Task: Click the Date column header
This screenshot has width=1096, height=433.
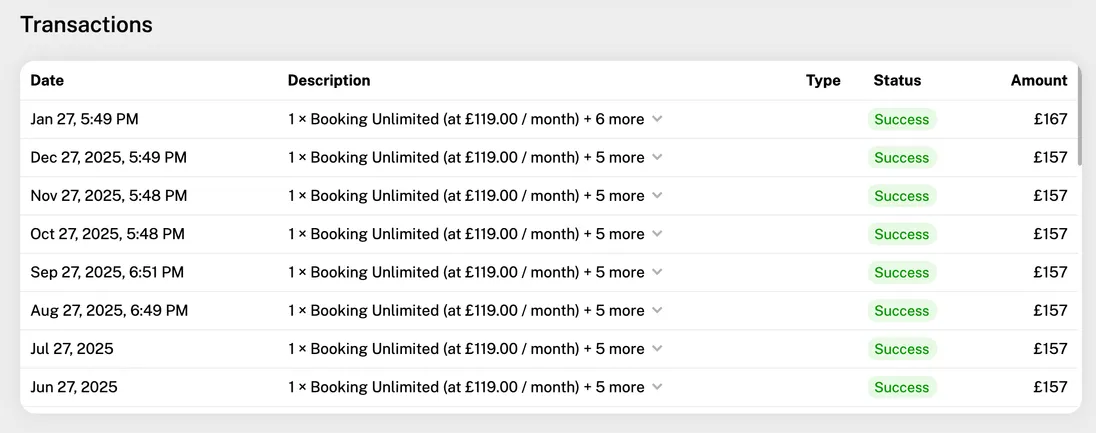Action: (x=47, y=81)
